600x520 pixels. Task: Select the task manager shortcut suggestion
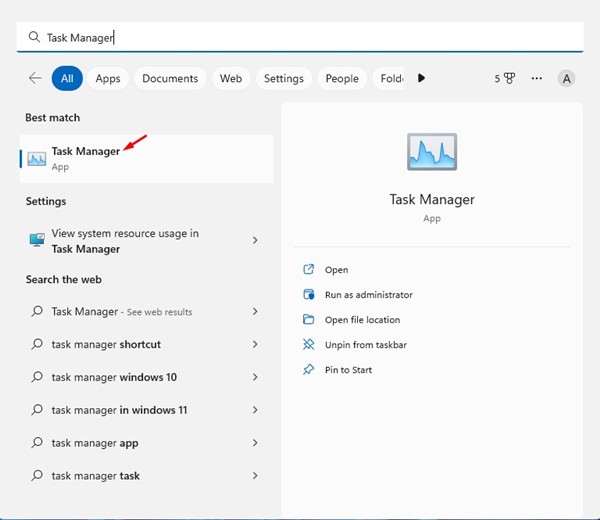click(x=147, y=344)
